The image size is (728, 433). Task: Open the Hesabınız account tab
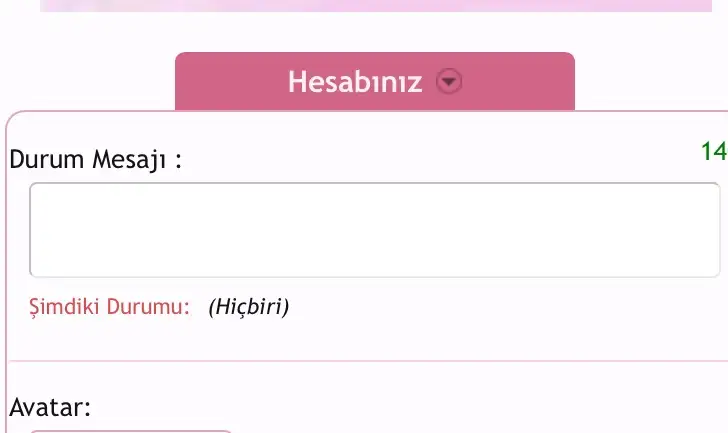click(375, 81)
